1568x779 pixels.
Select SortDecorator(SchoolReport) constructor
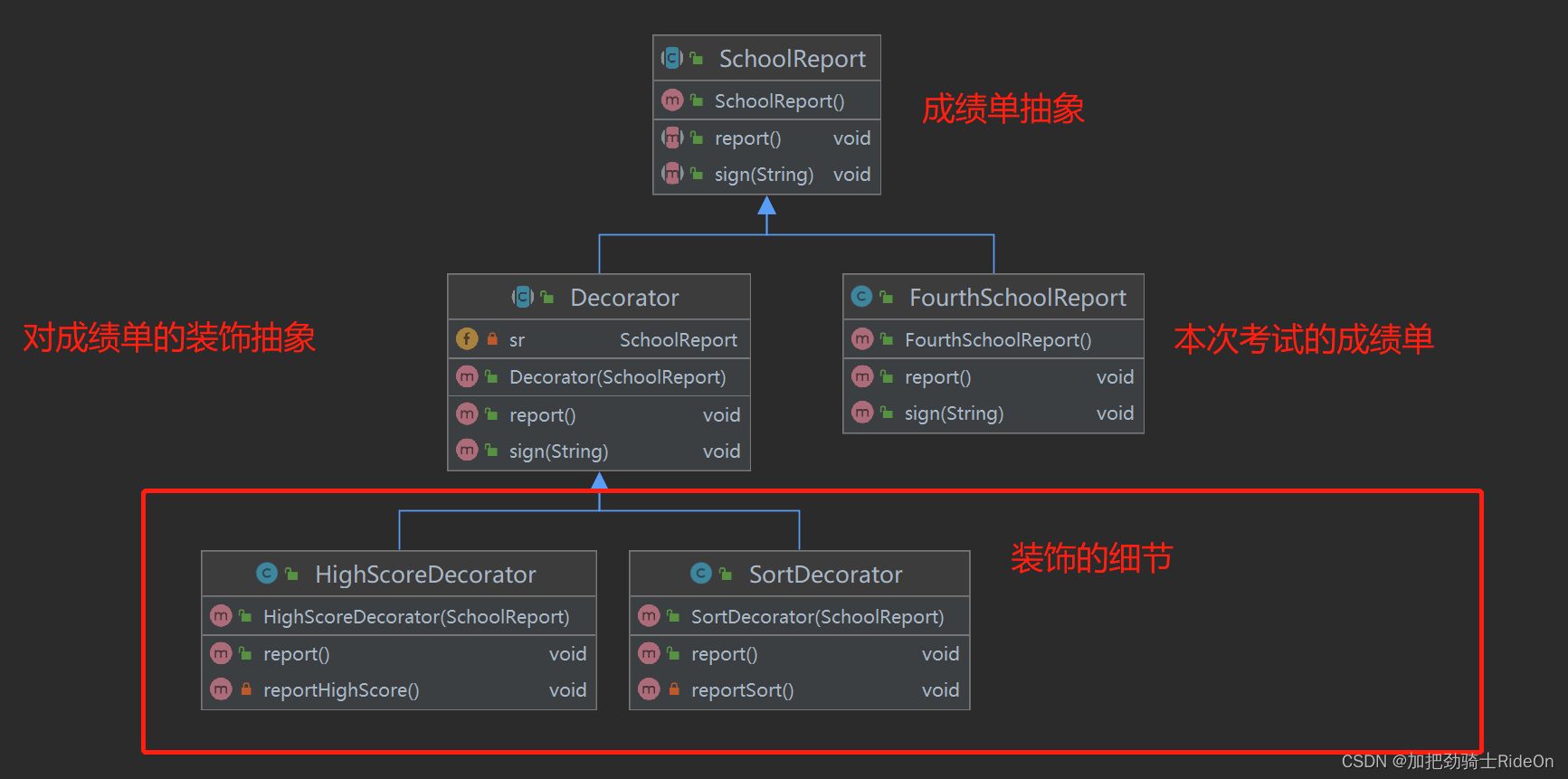click(800, 616)
